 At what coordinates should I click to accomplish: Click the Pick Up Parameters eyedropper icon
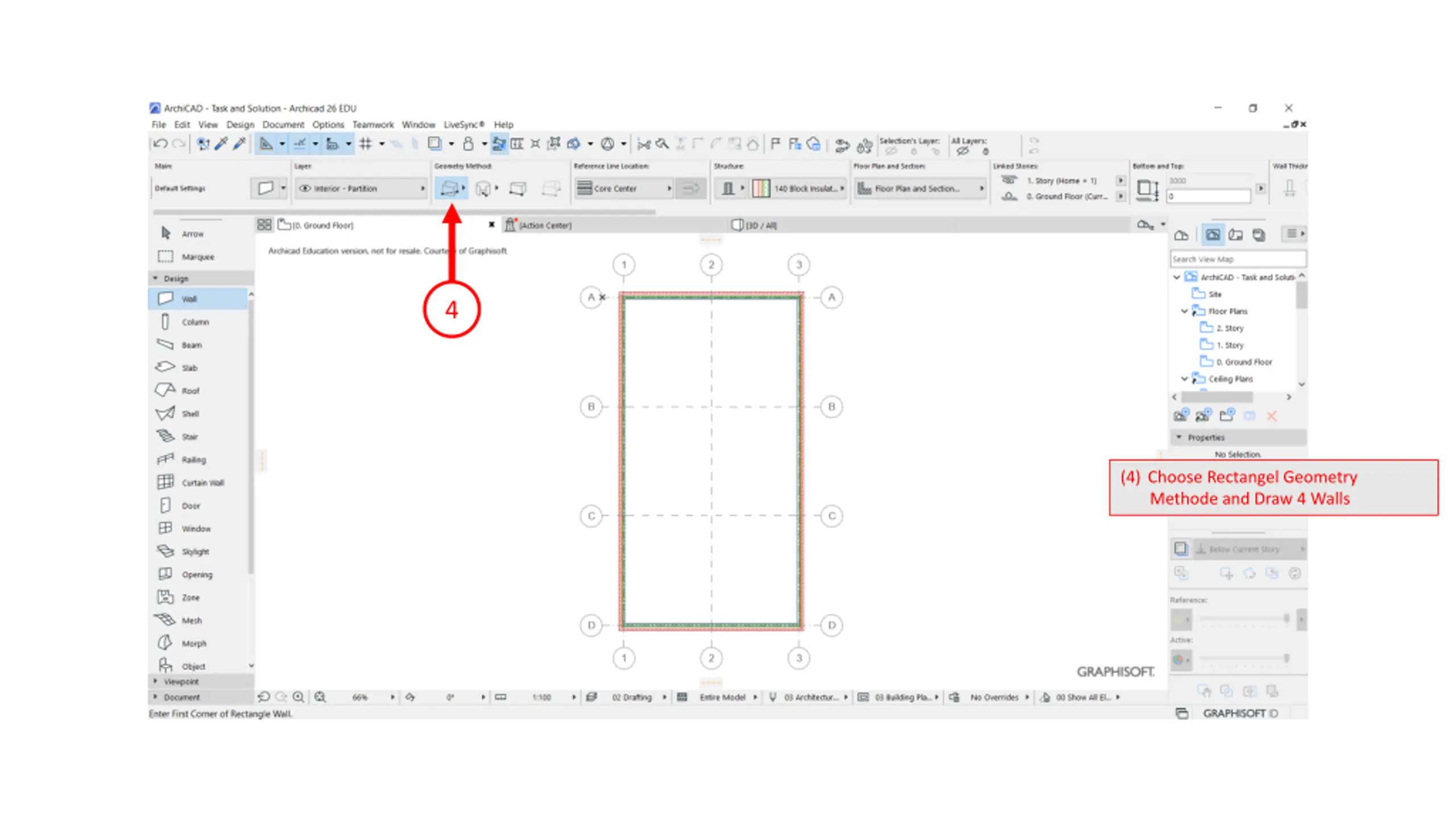(221, 144)
